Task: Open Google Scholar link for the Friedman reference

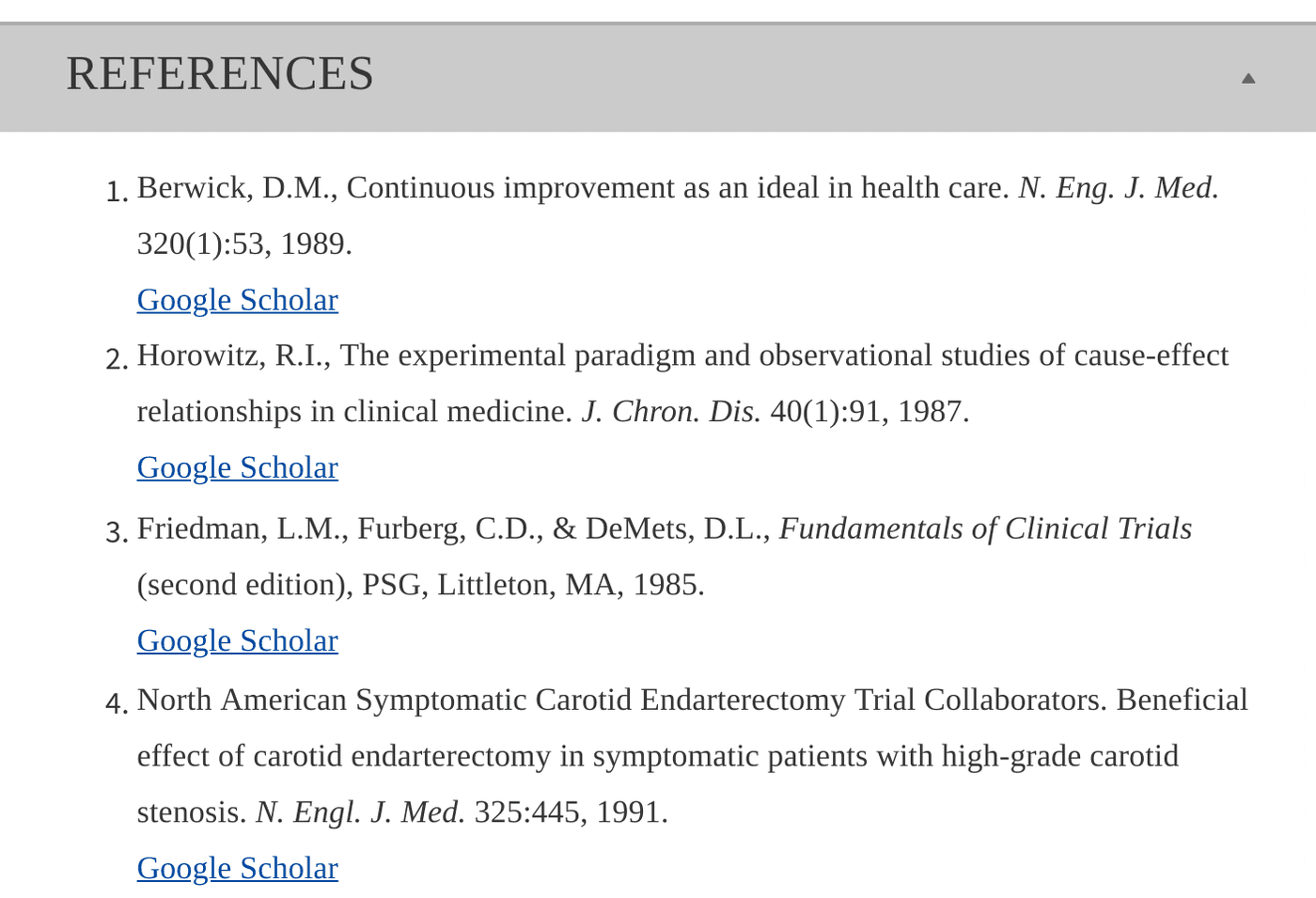Action: (237, 640)
